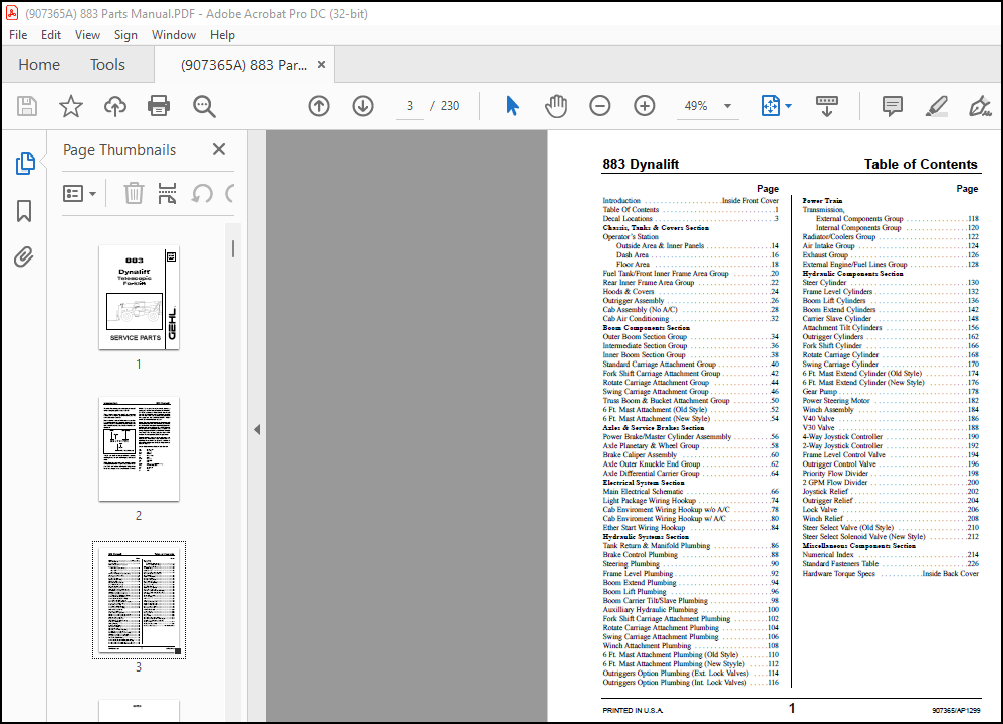The width and height of the screenshot is (1003, 724).
Task: Click 'Lock Valve' contents entry
Action: pos(890,510)
